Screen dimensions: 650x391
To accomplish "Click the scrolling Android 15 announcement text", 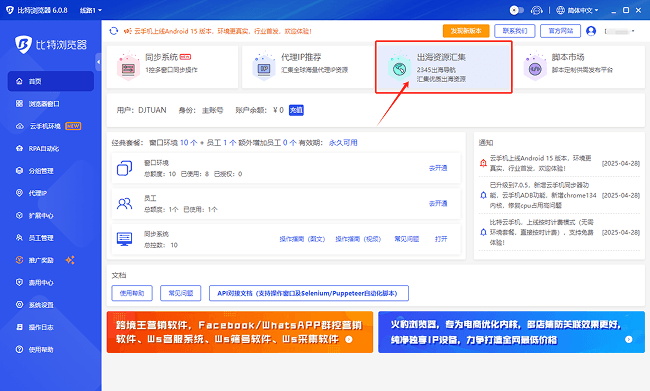I will (223, 31).
